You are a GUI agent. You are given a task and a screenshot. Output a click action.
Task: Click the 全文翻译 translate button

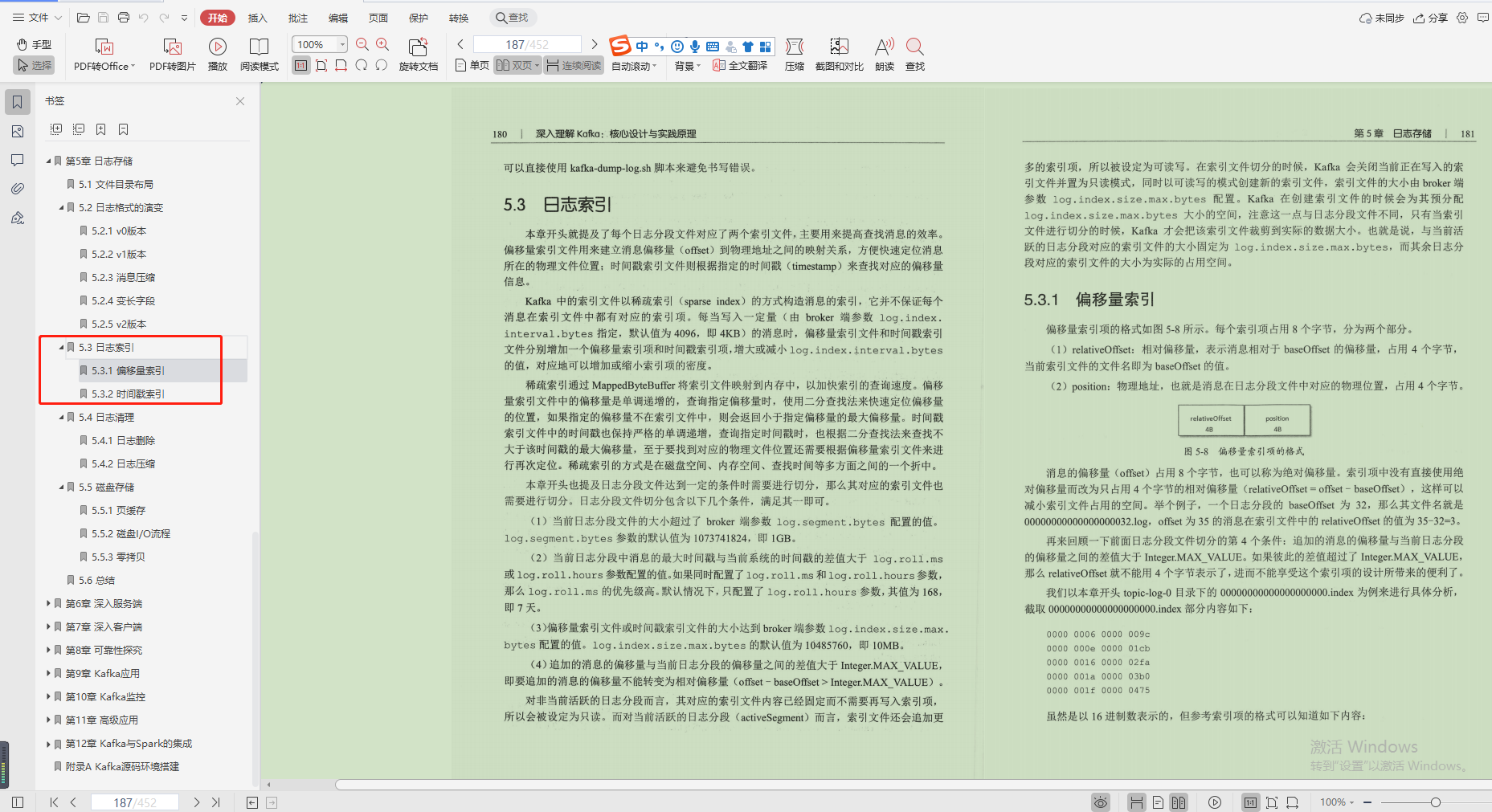coord(740,66)
